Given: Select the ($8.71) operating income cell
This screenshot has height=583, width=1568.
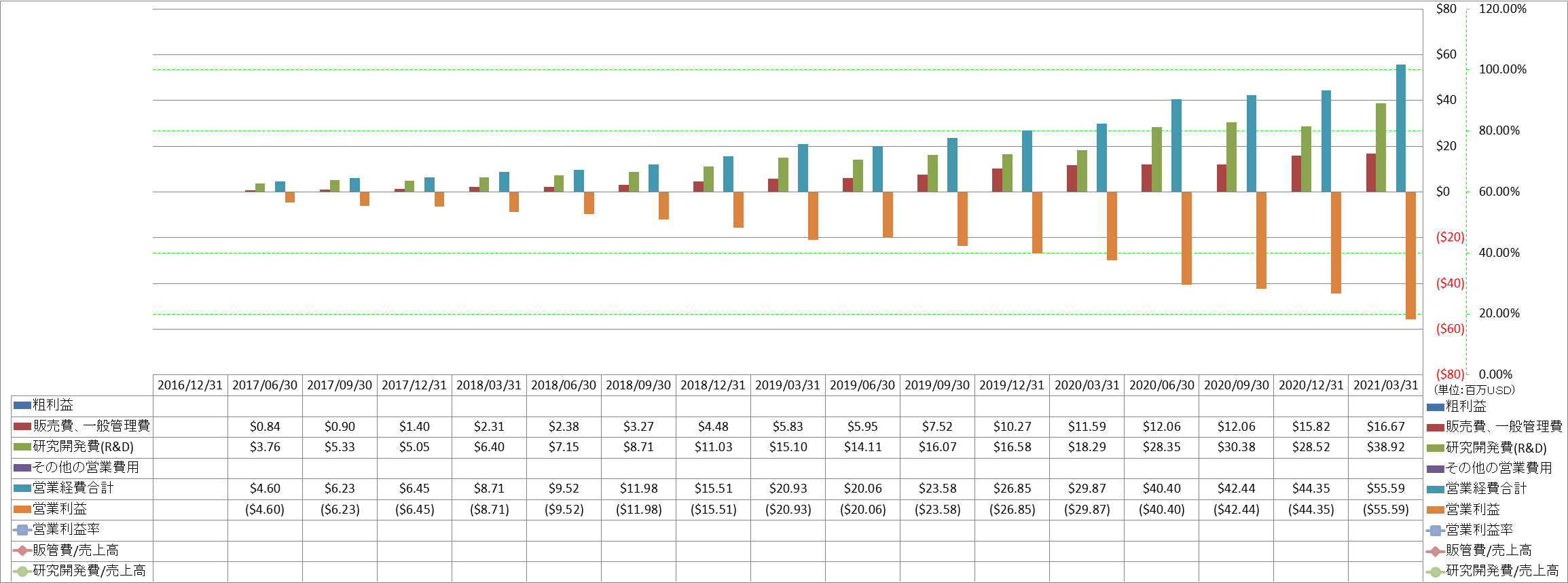Looking at the screenshot, I should click(x=489, y=510).
